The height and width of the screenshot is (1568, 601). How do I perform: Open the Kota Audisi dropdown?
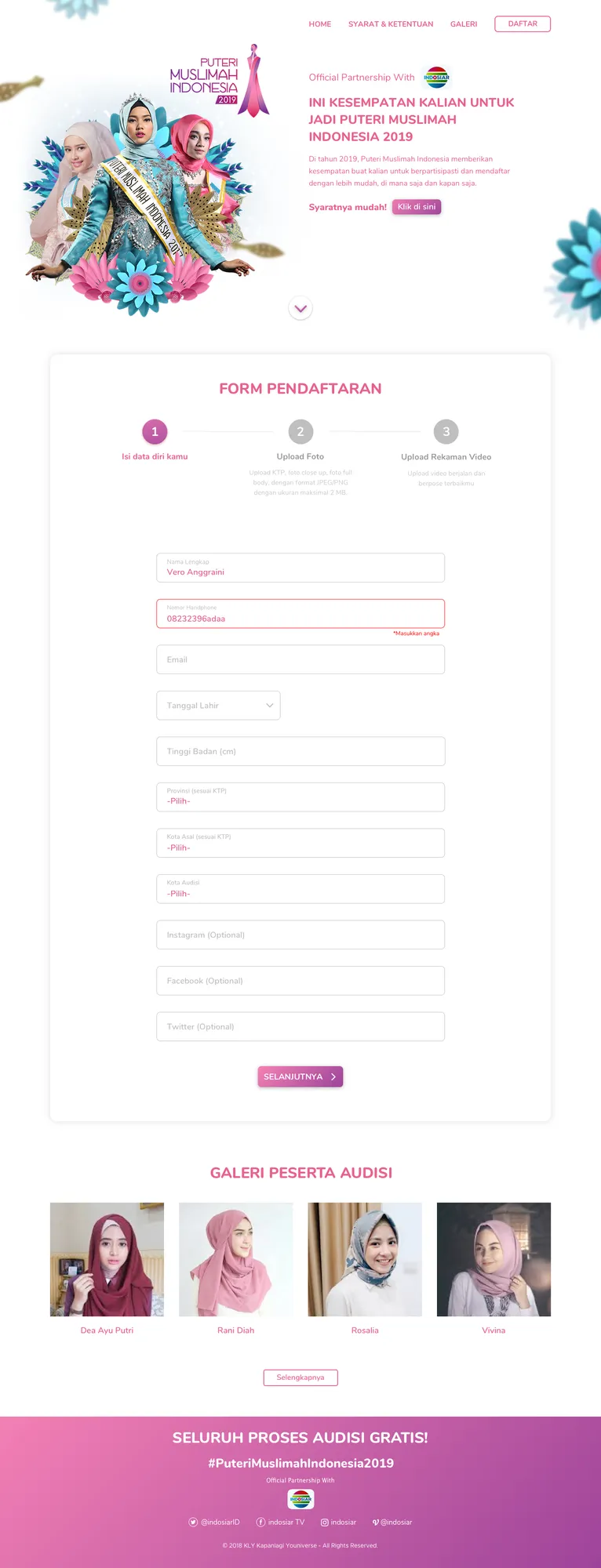tap(300, 889)
